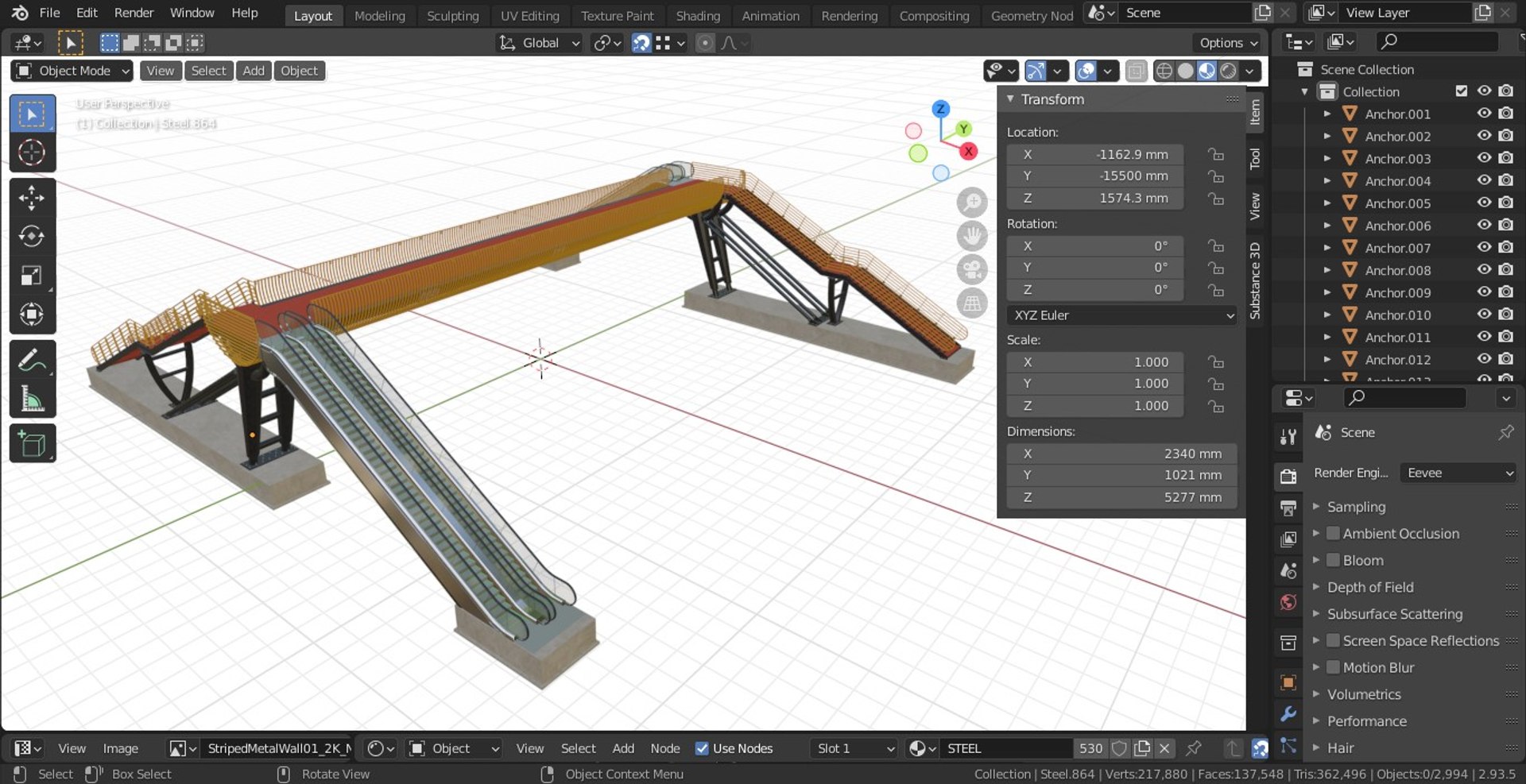Switch perspective/orthographic grid icon
This screenshot has height=784, width=1526.
pyautogui.click(x=972, y=303)
